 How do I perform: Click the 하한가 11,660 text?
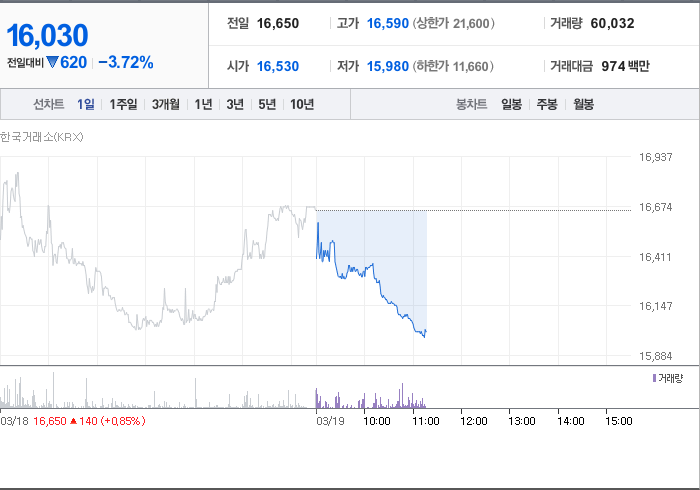(453, 66)
